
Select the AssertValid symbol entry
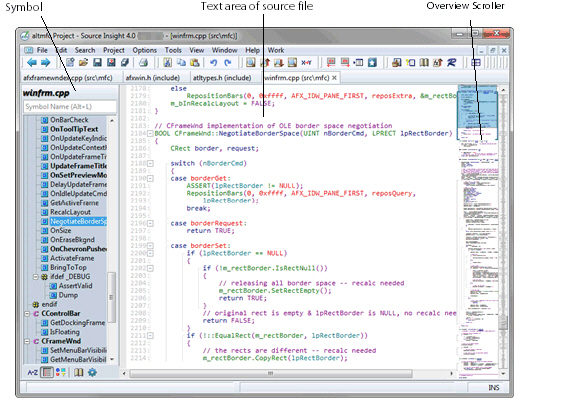pyautogui.click(x=75, y=286)
